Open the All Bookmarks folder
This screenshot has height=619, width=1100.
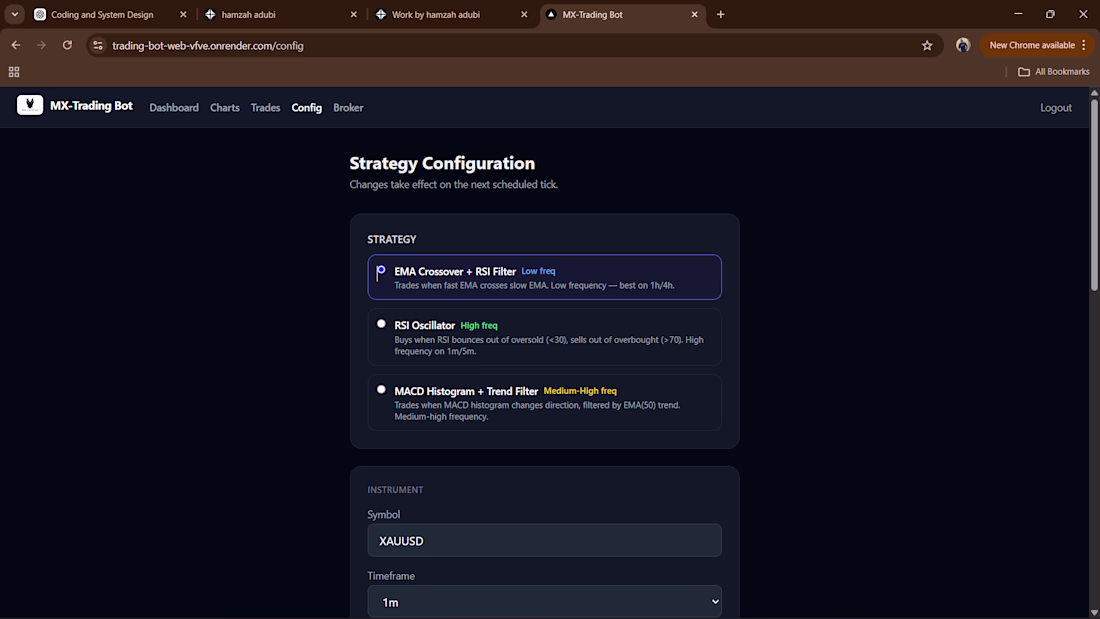tap(1054, 72)
